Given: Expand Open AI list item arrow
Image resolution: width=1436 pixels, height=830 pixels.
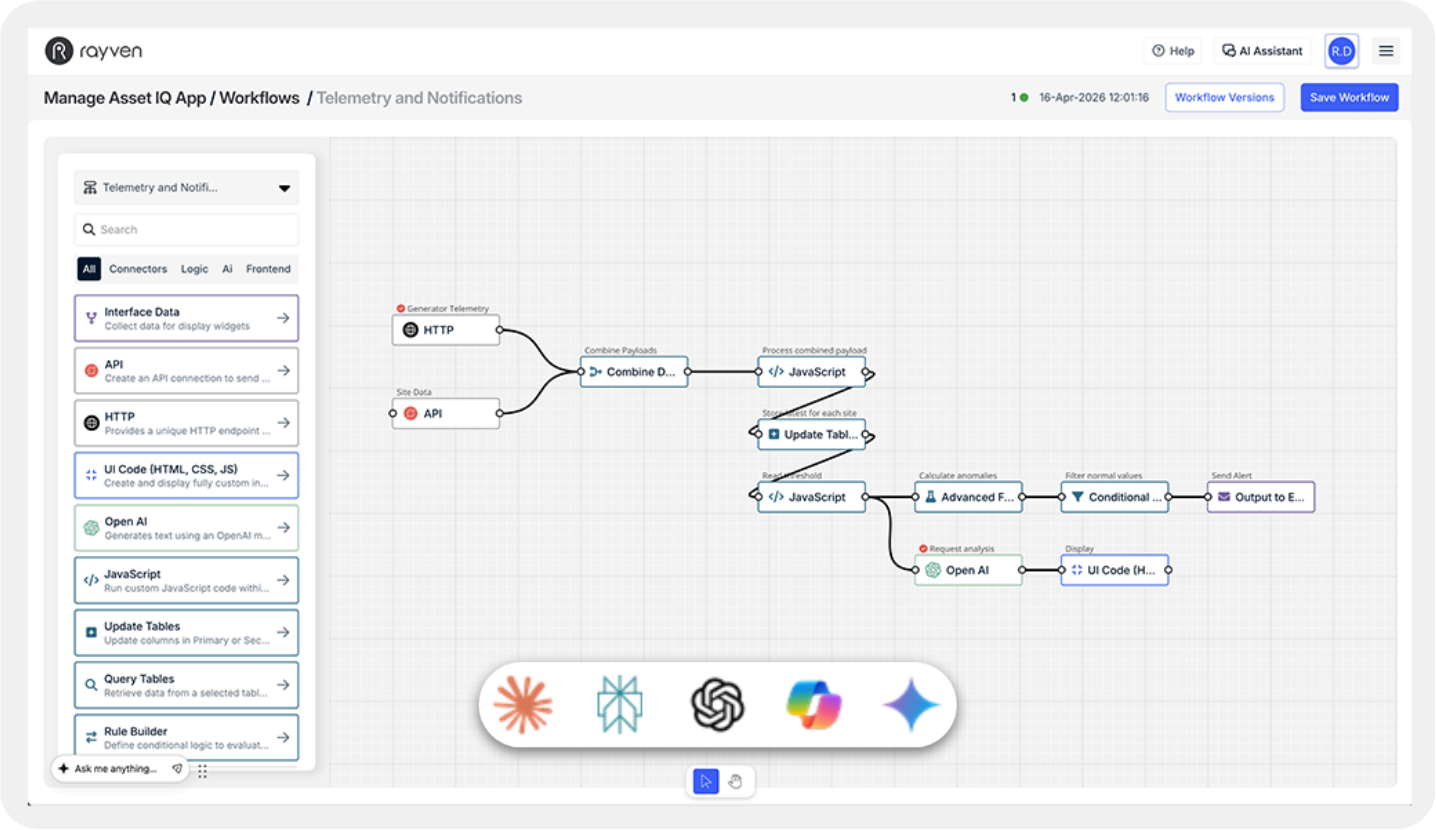Looking at the screenshot, I should click(x=283, y=528).
